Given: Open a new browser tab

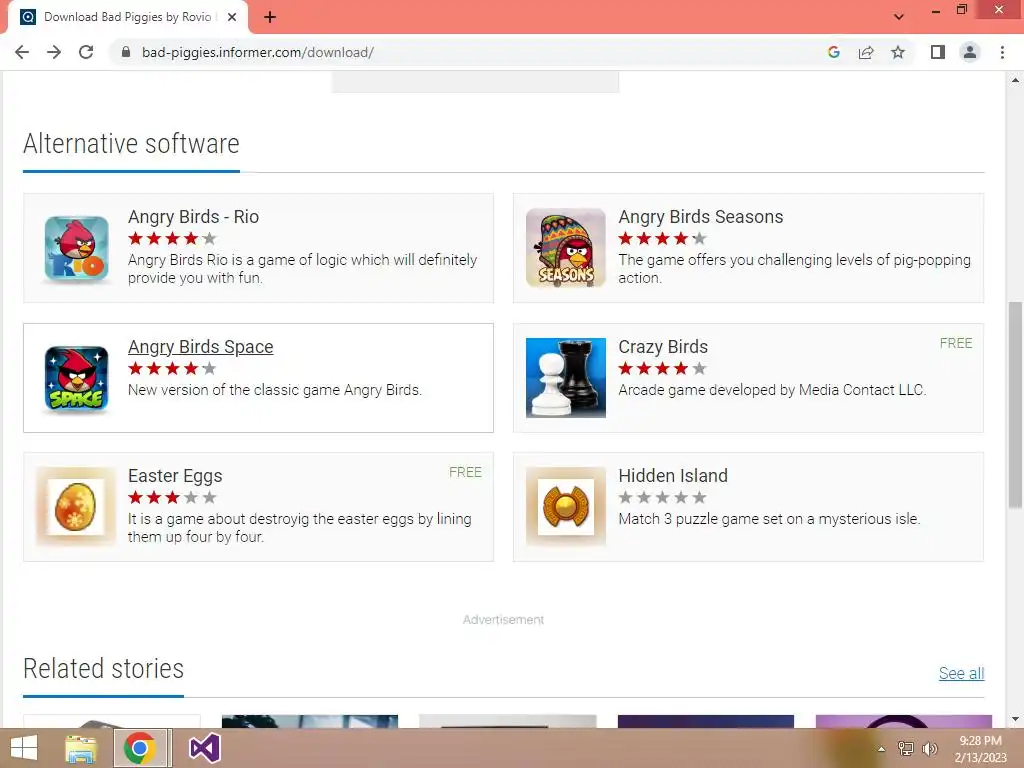Looking at the screenshot, I should (270, 18).
